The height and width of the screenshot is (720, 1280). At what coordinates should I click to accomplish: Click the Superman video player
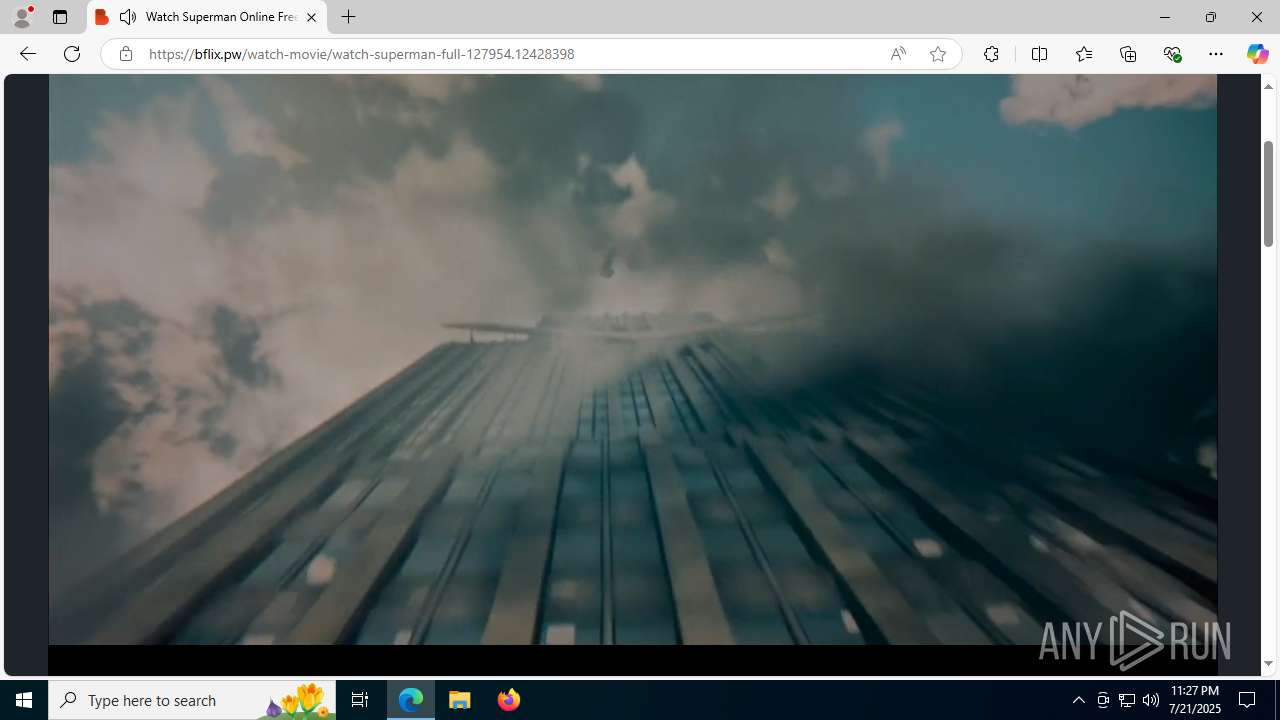633,360
